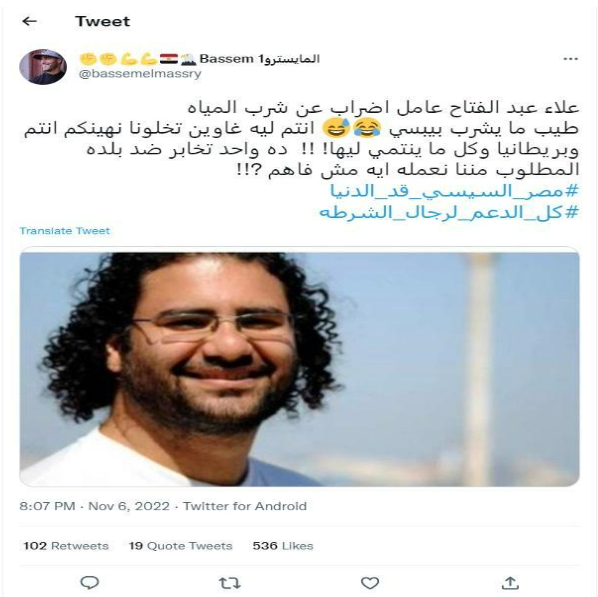Reply with the speech bubble icon
This screenshot has height=597, width=598.
click(x=90, y=583)
